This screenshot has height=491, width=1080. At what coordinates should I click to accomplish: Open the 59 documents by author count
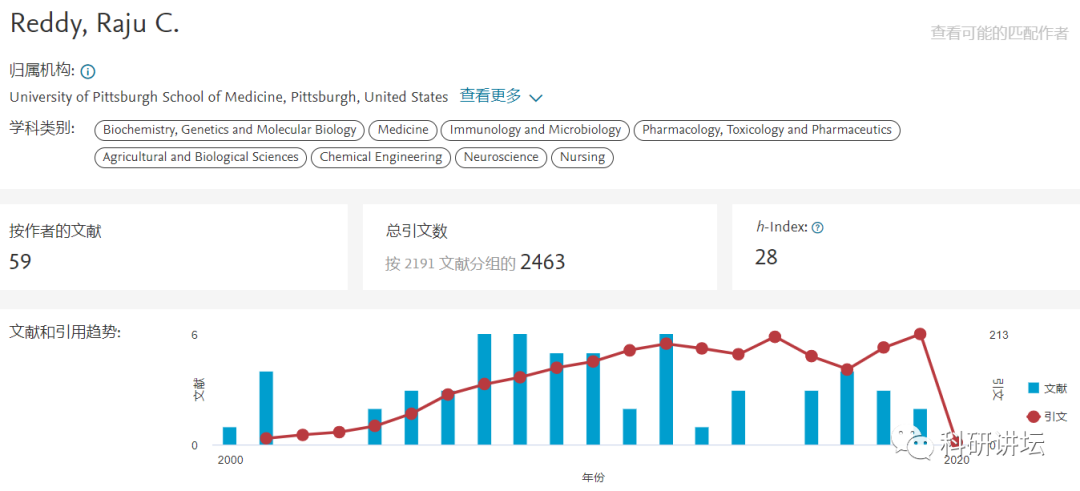click(21, 262)
